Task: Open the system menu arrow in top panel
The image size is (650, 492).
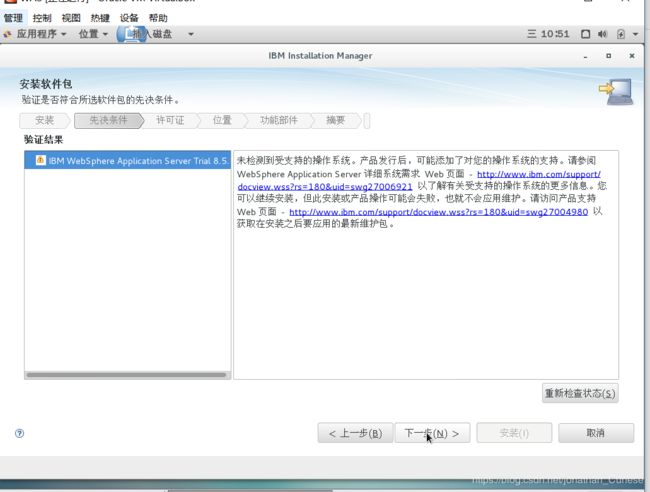Action: pyautogui.click(x=635, y=34)
